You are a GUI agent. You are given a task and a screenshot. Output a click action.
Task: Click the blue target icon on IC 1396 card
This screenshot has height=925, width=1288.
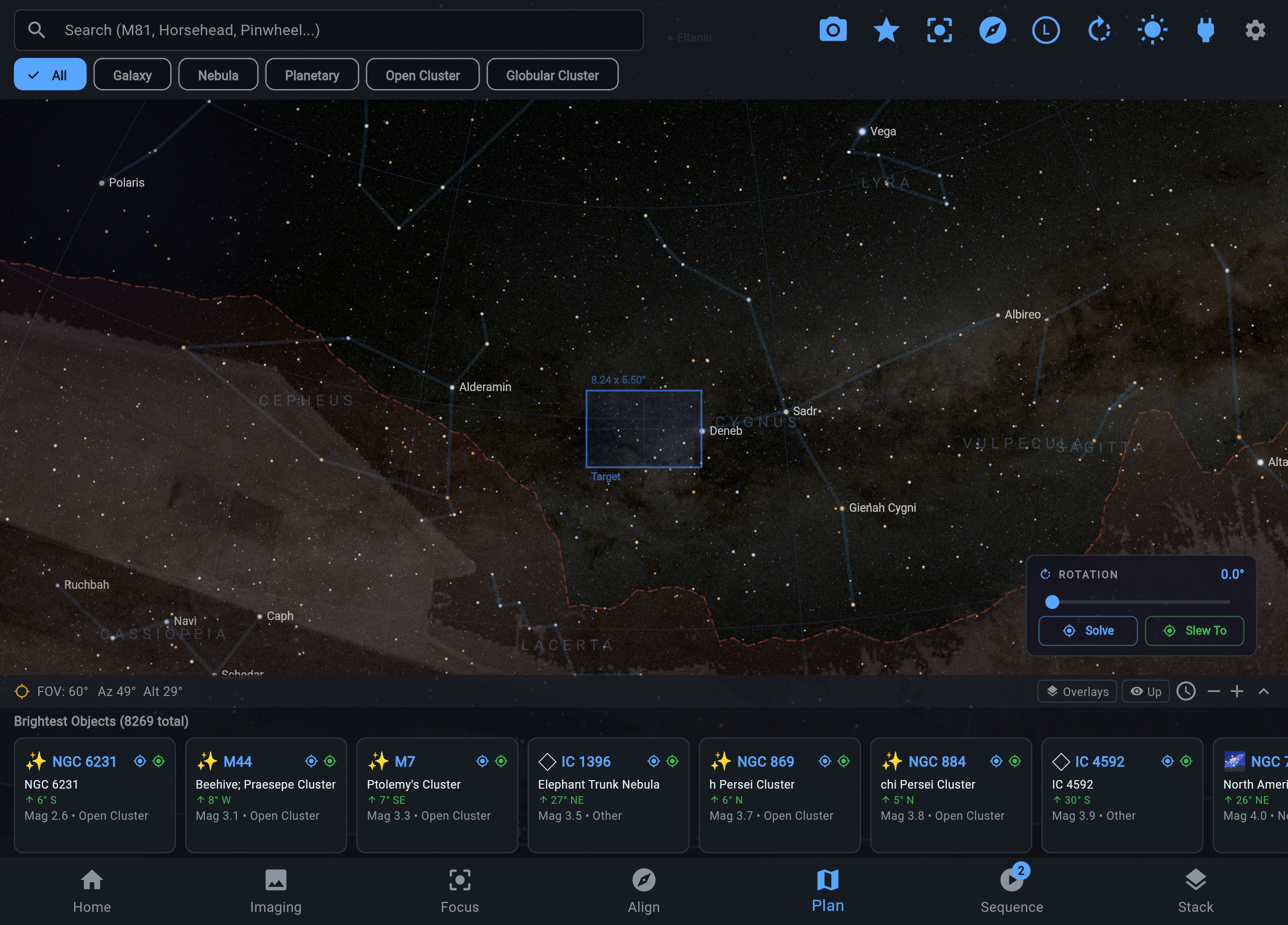point(654,761)
